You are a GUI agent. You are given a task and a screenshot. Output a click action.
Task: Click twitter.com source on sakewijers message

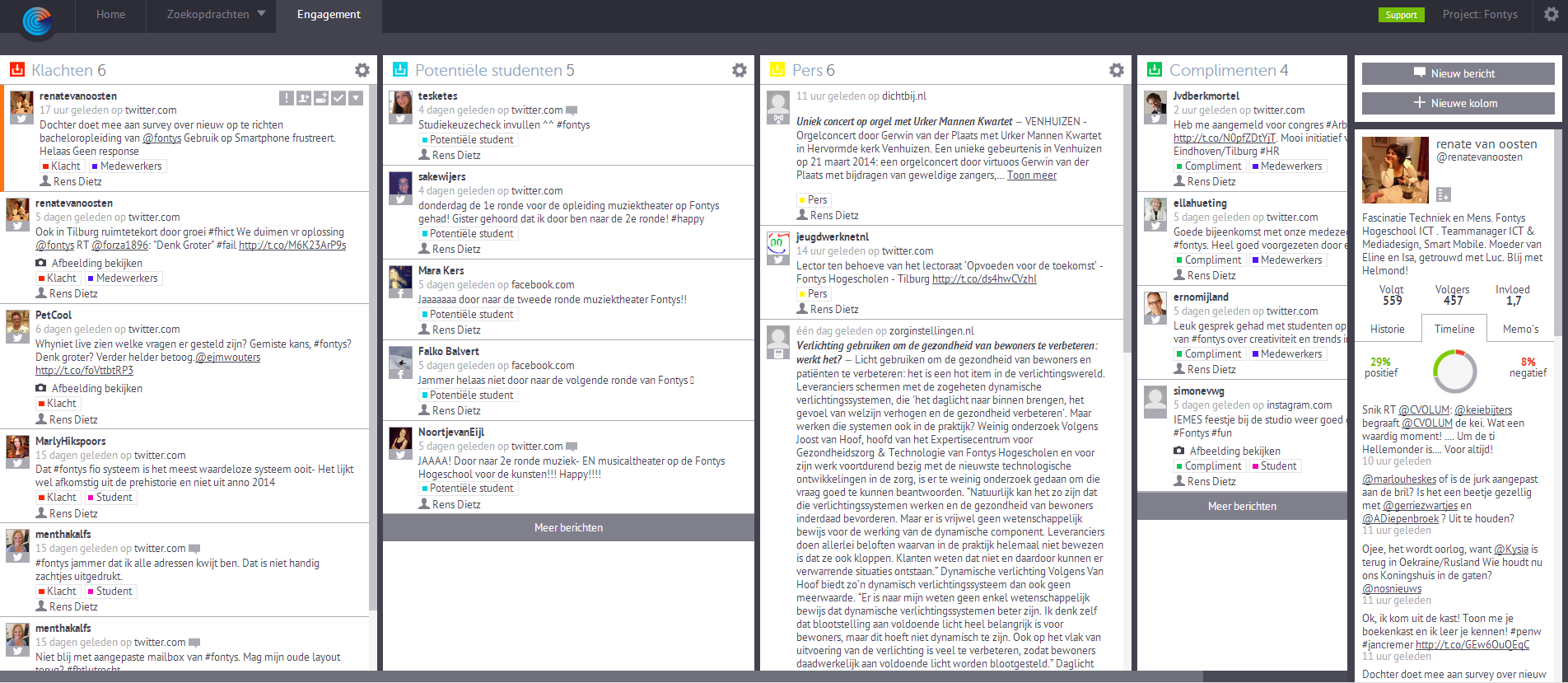(537, 190)
